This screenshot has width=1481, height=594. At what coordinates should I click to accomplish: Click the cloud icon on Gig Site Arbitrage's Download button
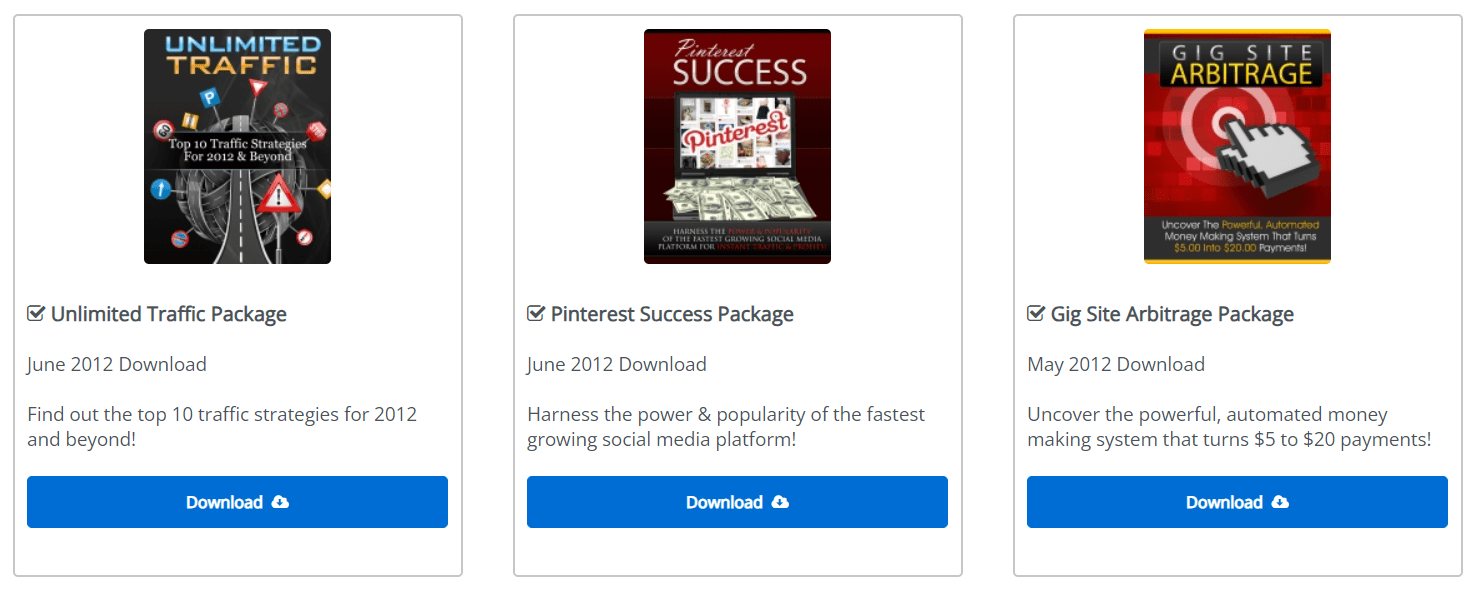(x=1281, y=502)
